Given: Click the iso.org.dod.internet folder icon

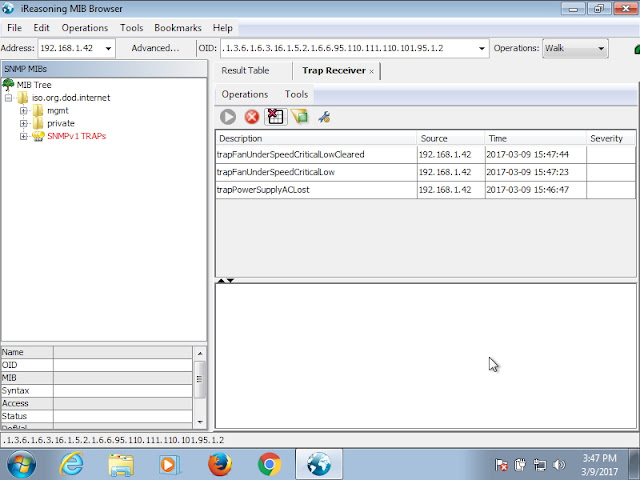Looking at the screenshot, I should point(22,98).
